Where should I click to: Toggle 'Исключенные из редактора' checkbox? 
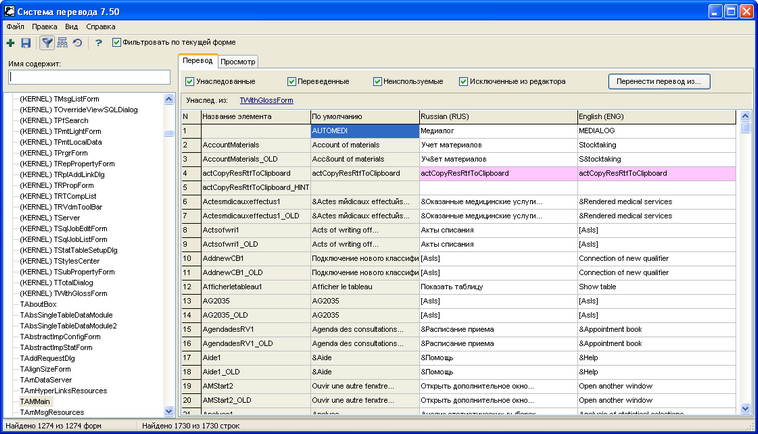pyautogui.click(x=464, y=82)
